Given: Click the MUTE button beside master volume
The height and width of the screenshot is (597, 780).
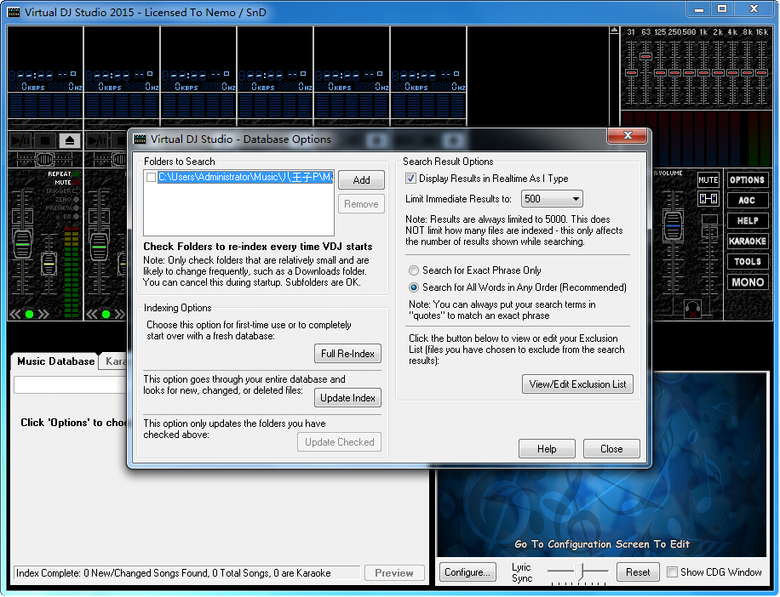Looking at the screenshot, I should (708, 180).
